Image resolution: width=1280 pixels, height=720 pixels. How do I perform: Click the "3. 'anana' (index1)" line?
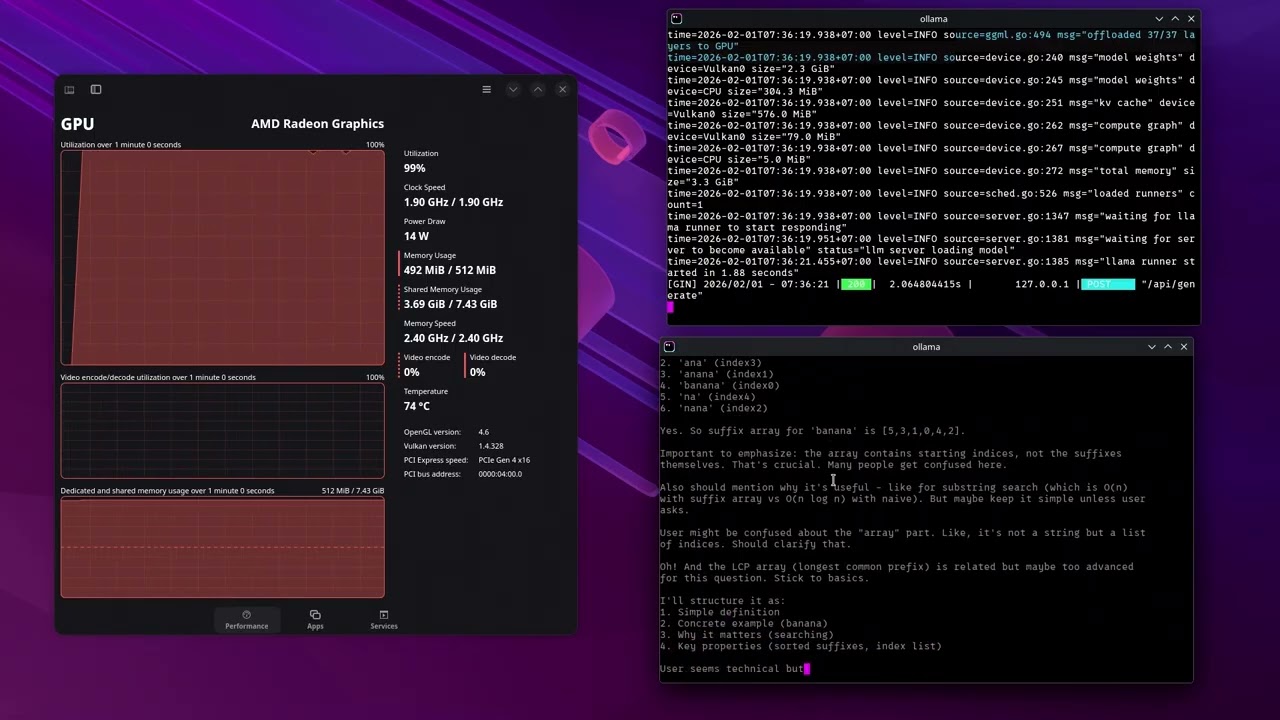[x=717, y=374]
